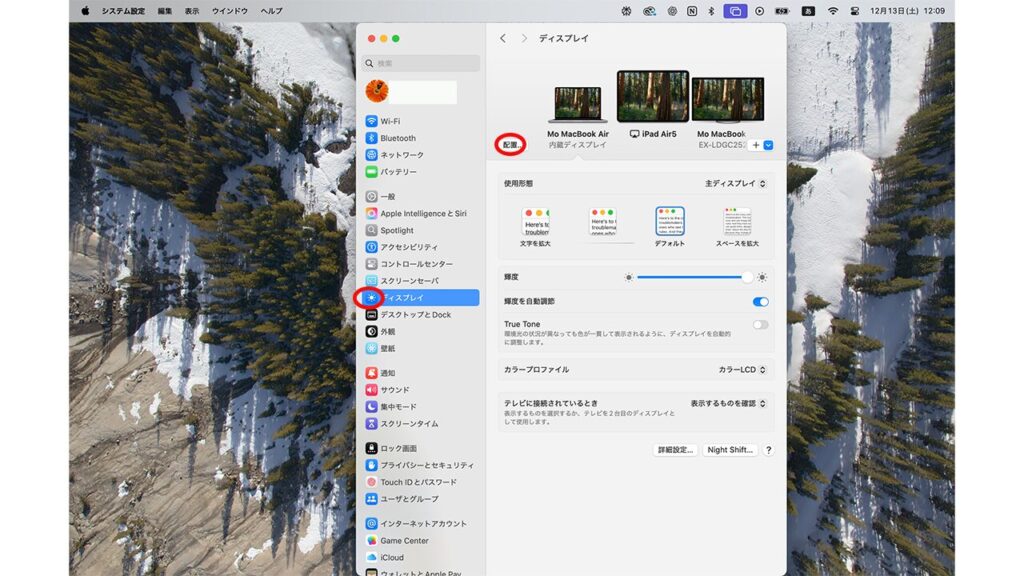This screenshot has width=1024, height=576.
Task: Open カラーLCD color profile dropdown
Action: click(744, 370)
